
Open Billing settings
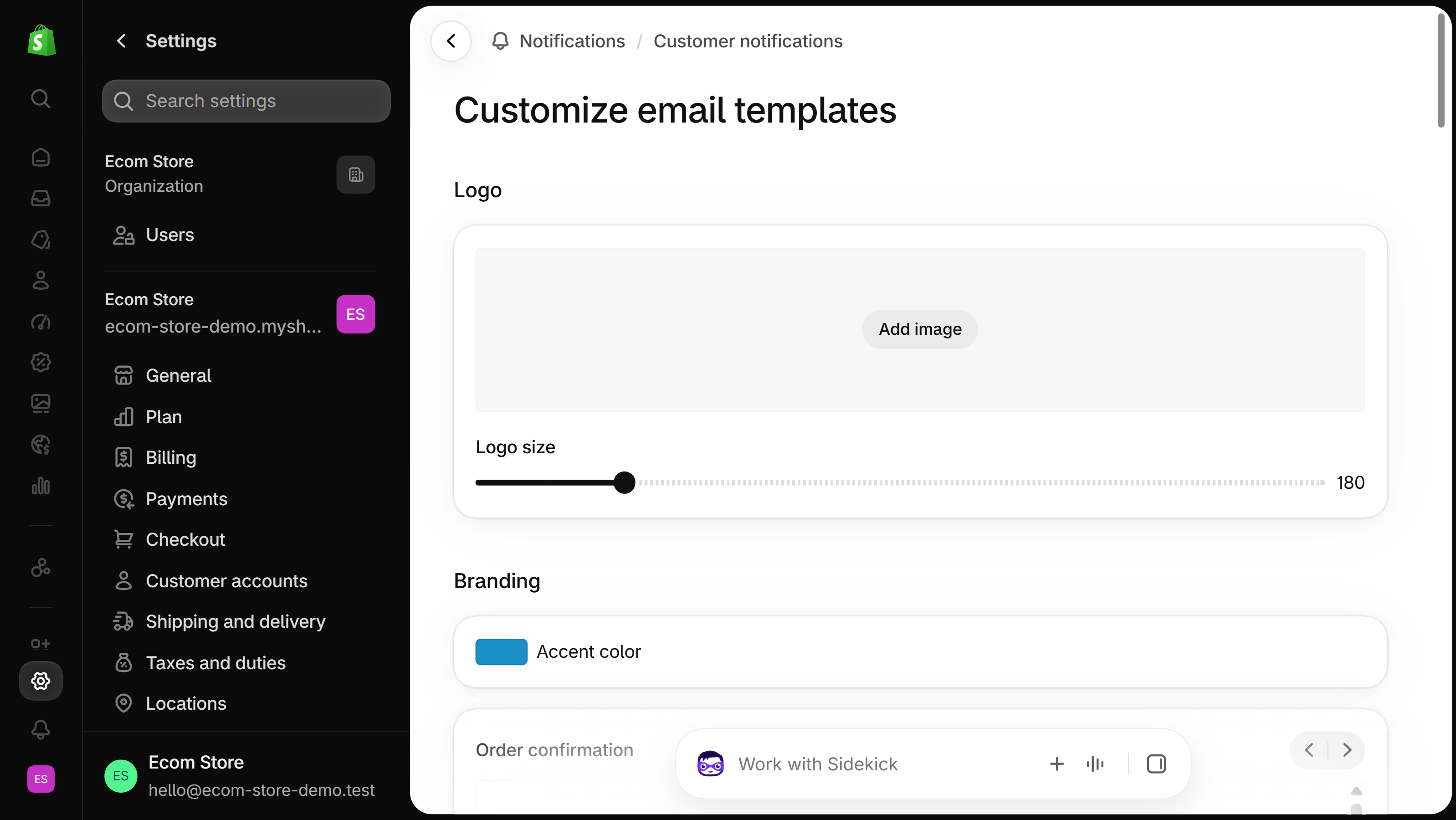coord(240,458)
